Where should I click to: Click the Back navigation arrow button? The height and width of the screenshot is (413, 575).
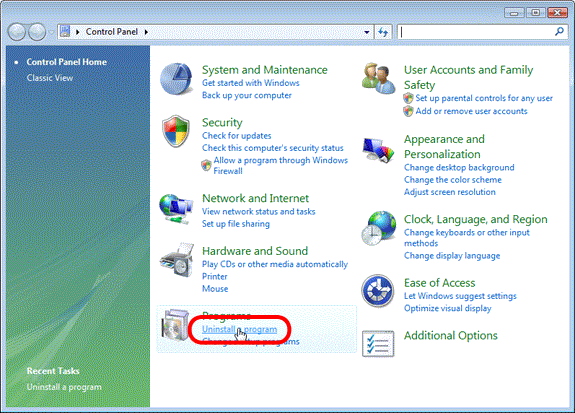click(17, 32)
